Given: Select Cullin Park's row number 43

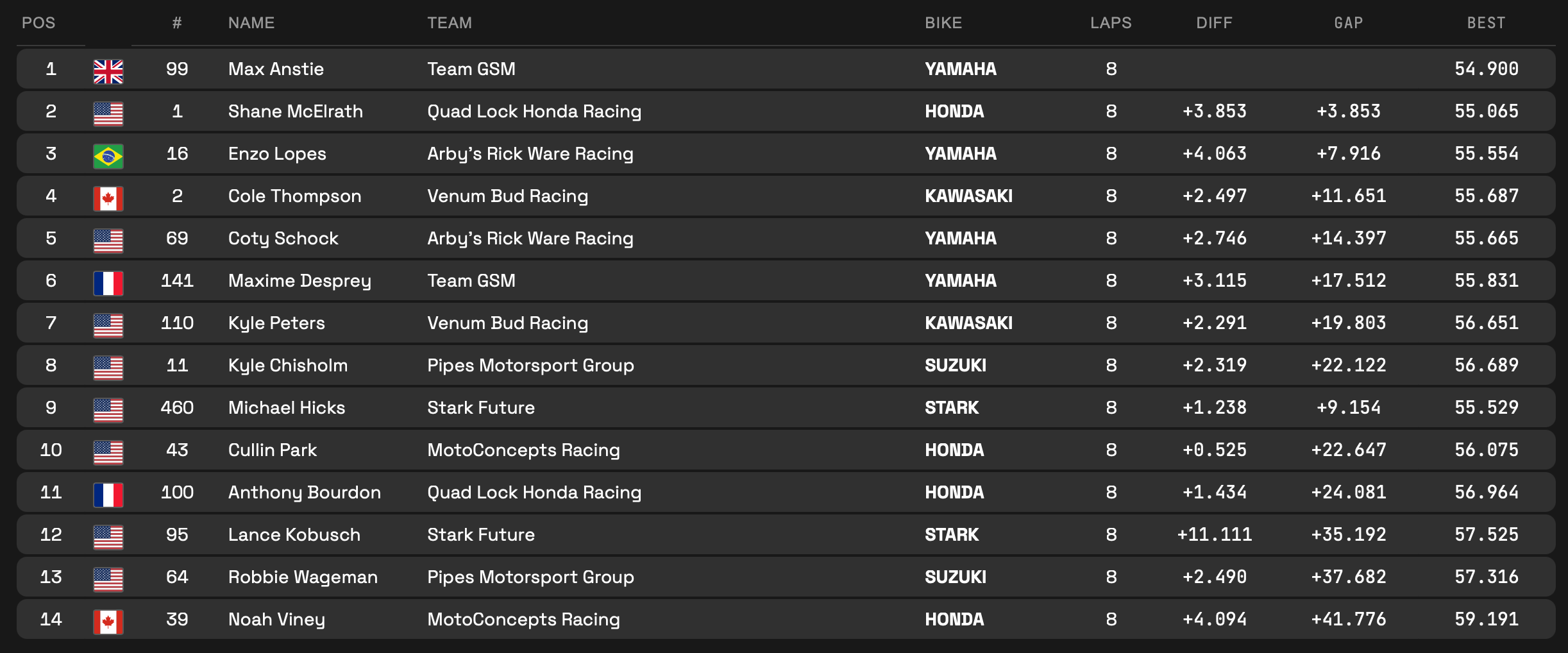Looking at the screenshot, I should [177, 450].
